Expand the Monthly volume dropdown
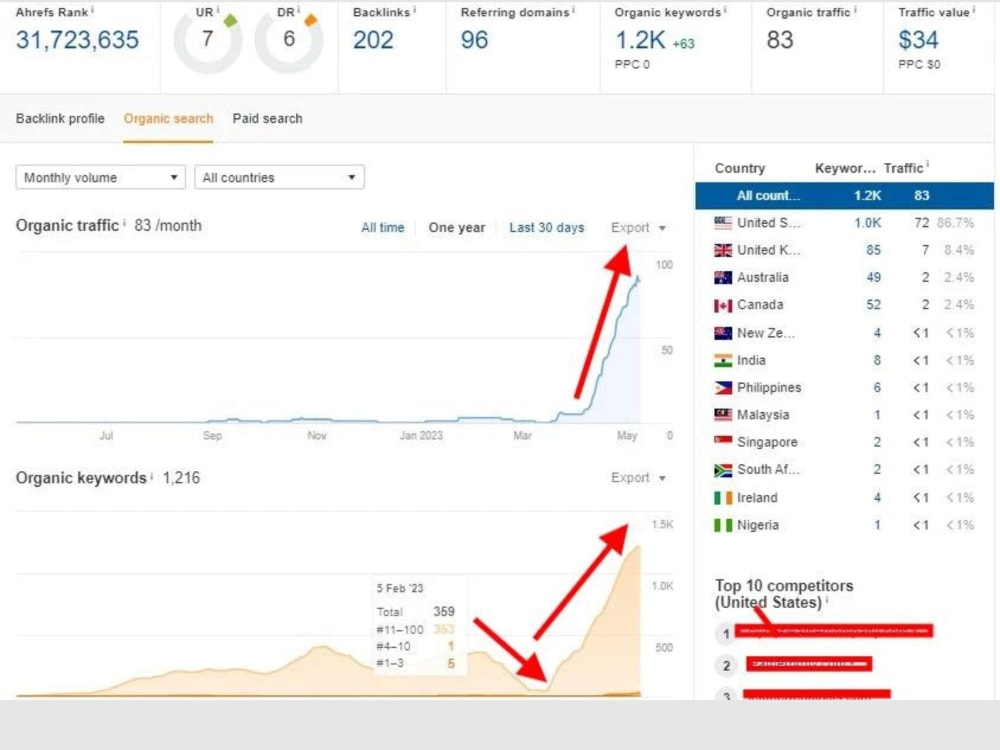Viewport: 1000px width, 750px height. (100, 177)
